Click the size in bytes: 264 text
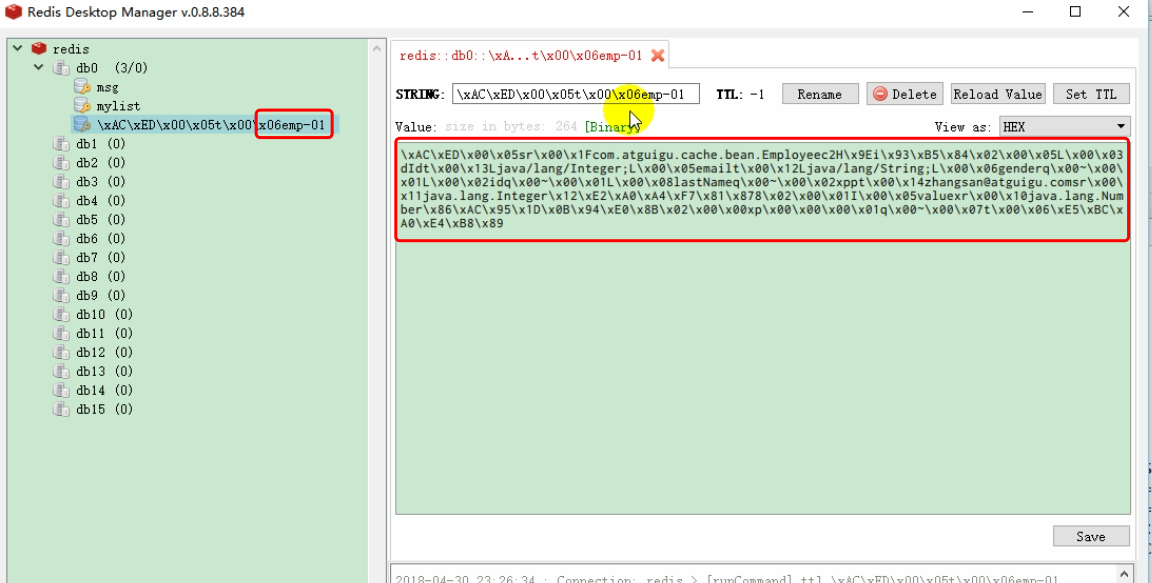The width and height of the screenshot is (1152, 583). click(511, 126)
